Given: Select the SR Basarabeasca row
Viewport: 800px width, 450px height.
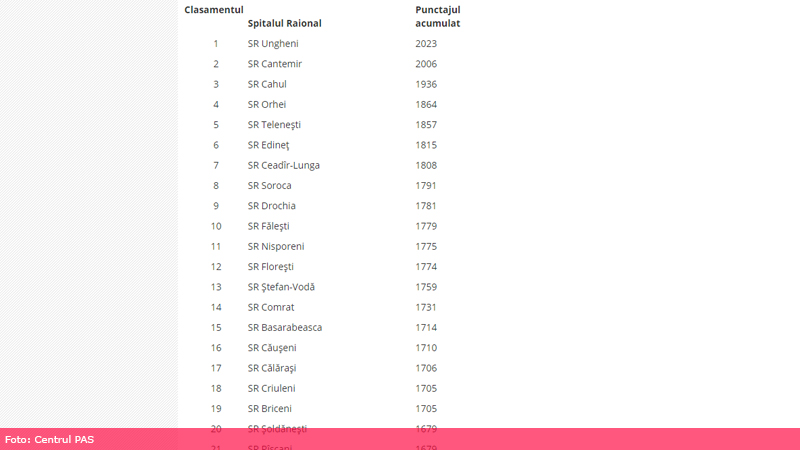Looking at the screenshot, I should pos(285,327).
